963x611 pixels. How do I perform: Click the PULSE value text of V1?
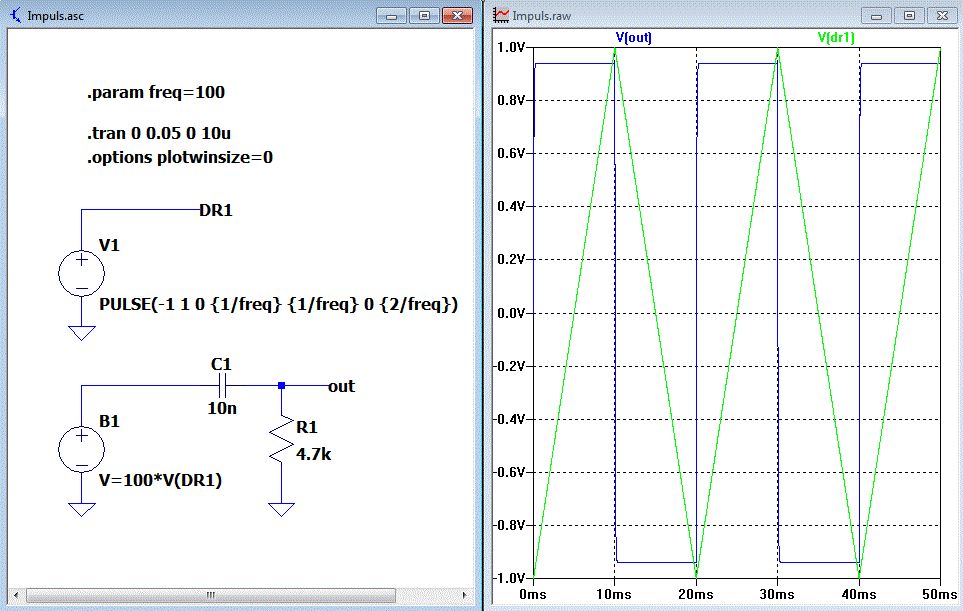click(279, 304)
